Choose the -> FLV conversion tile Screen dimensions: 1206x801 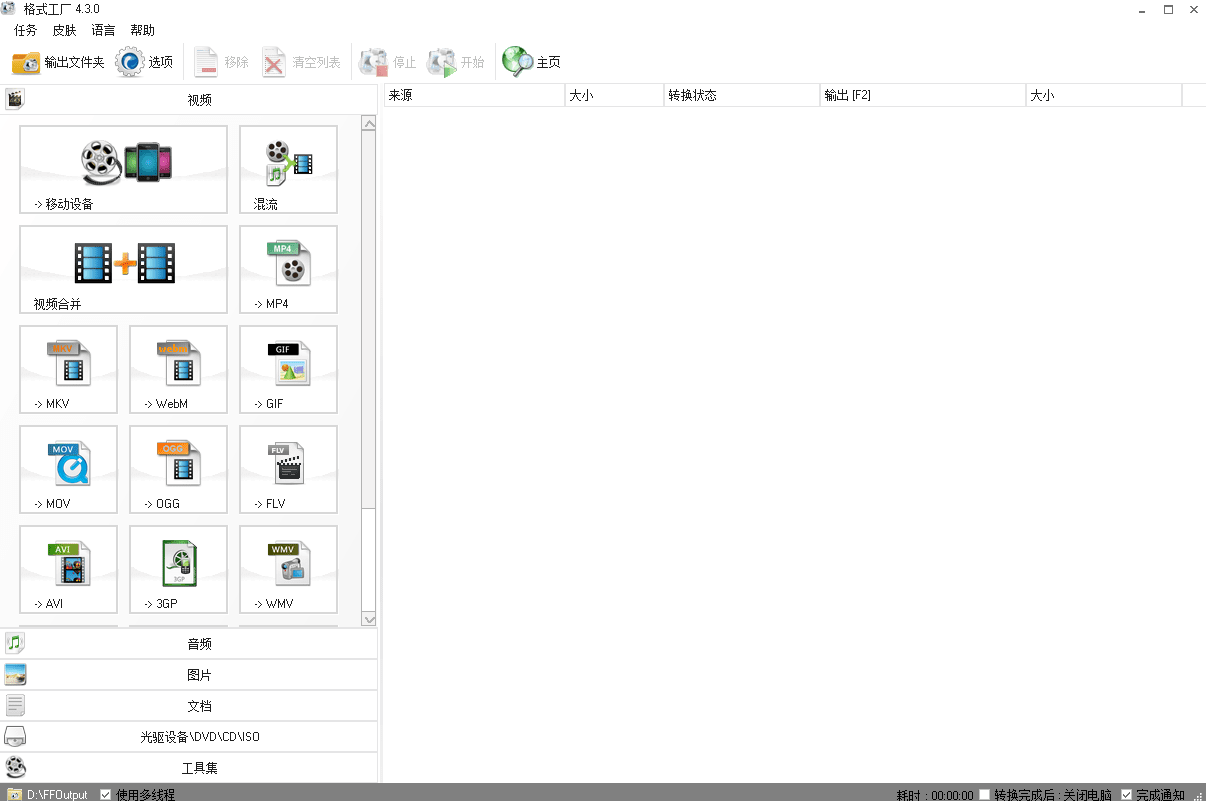(288, 469)
